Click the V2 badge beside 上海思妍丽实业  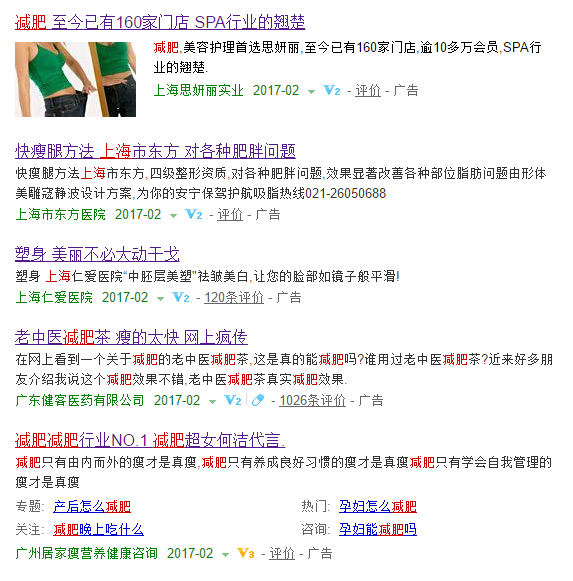click(x=331, y=90)
